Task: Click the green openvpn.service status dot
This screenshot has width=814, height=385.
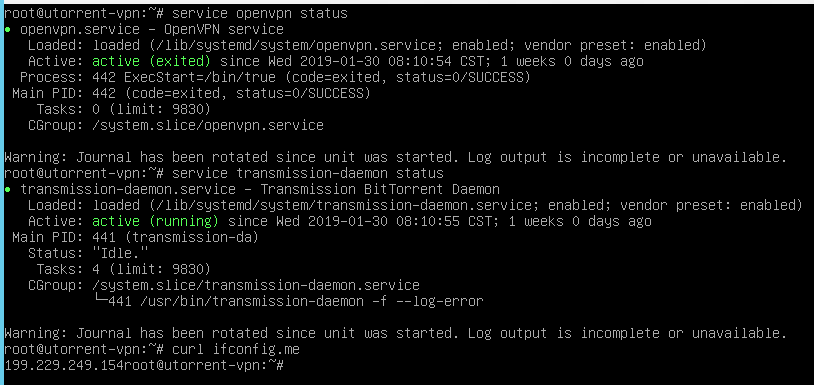Action: [x=7, y=29]
